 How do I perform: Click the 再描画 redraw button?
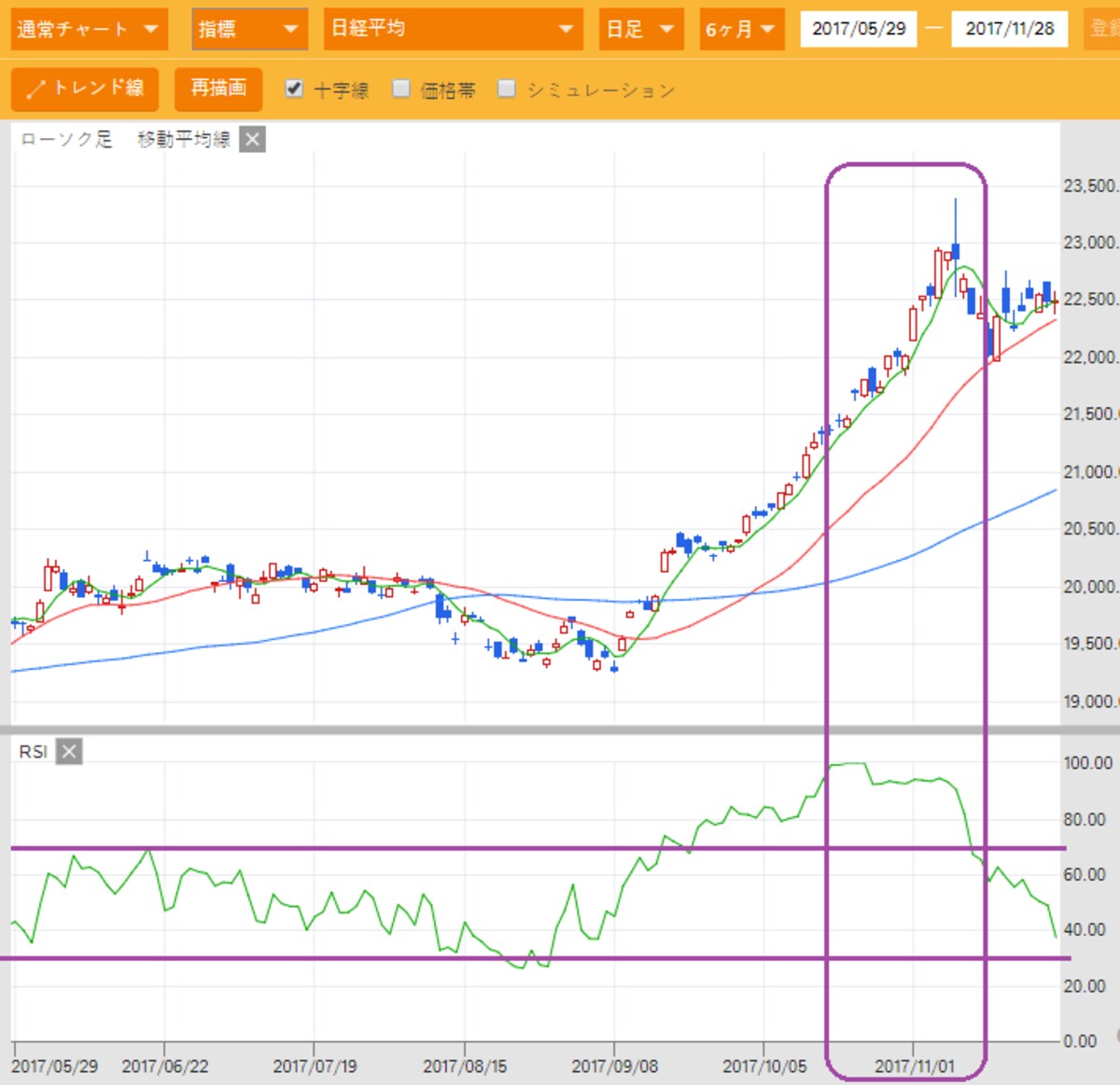tap(218, 89)
